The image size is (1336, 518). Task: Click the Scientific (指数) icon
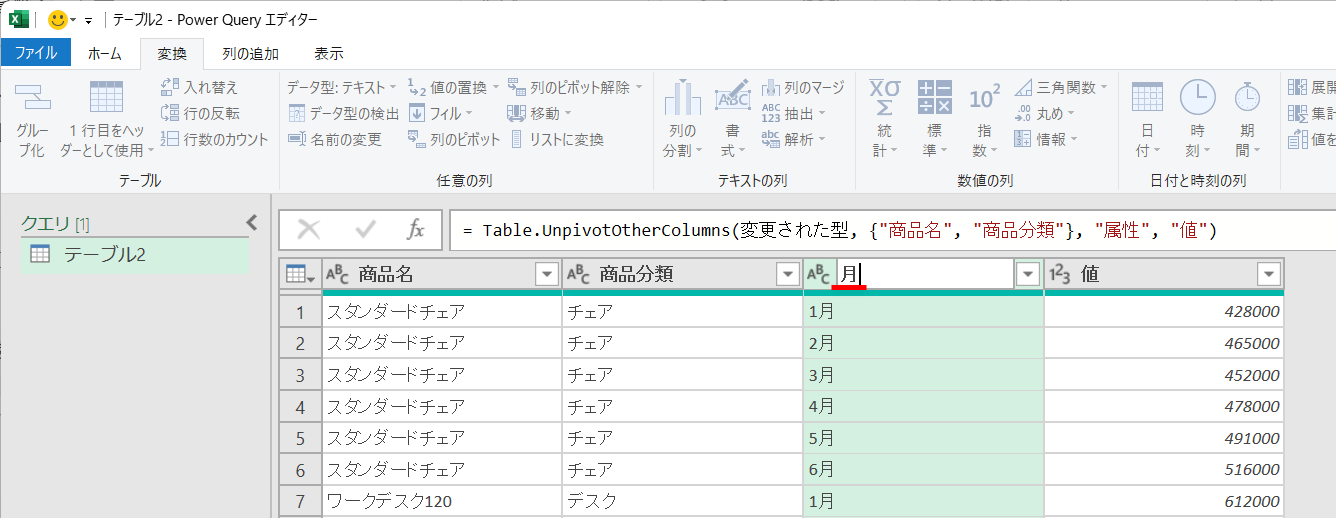(984, 98)
